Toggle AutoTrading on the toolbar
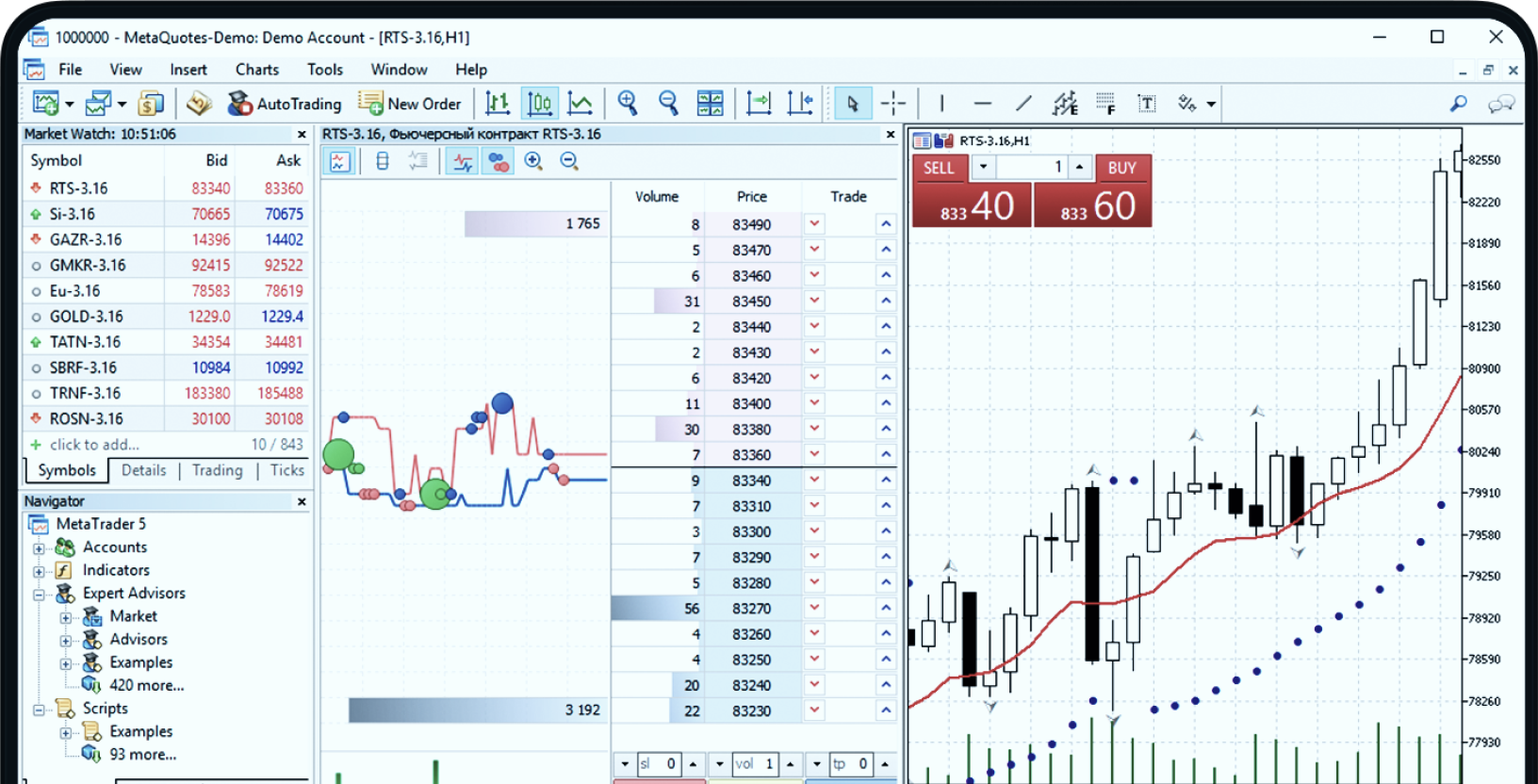Image resolution: width=1538 pixels, height=784 pixels. [285, 104]
